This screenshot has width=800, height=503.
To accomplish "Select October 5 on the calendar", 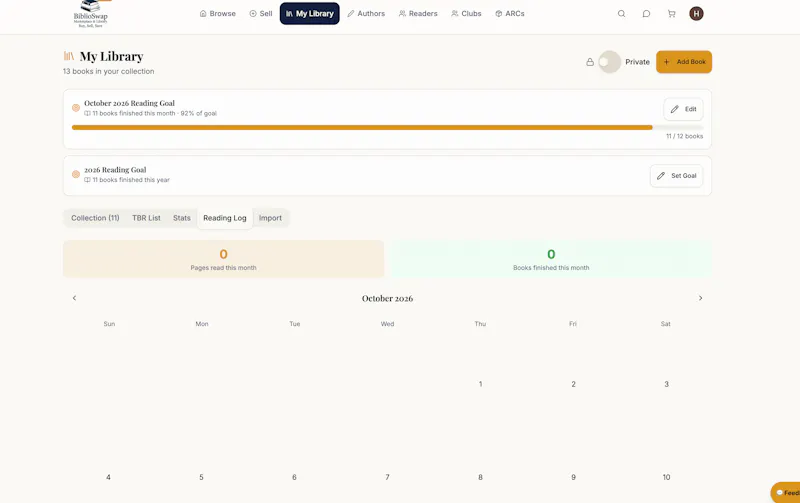I will pyautogui.click(x=201, y=477).
